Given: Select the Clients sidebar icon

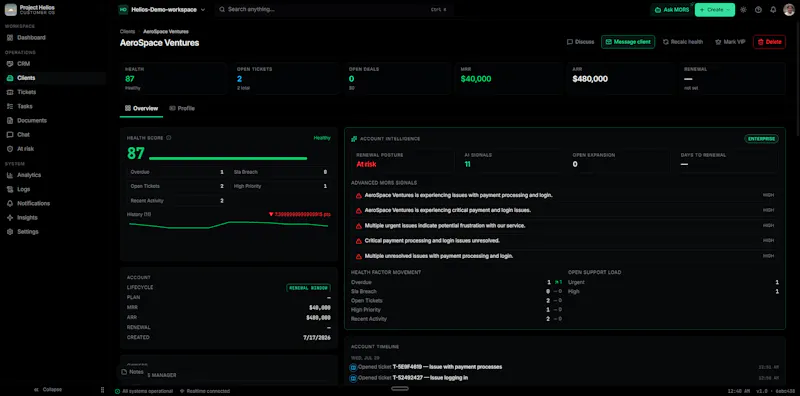Looking at the screenshot, I should click(x=10, y=78).
